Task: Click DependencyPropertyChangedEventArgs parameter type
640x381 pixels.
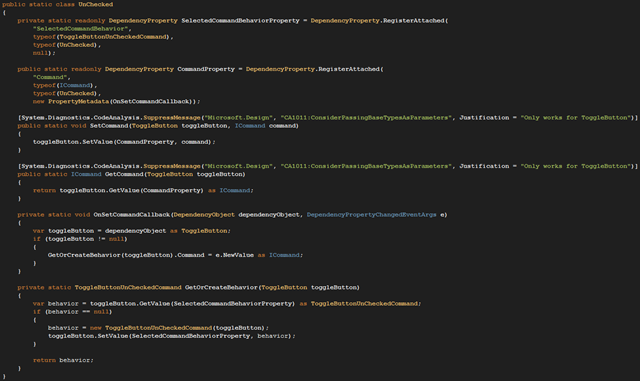Action: [371, 215]
